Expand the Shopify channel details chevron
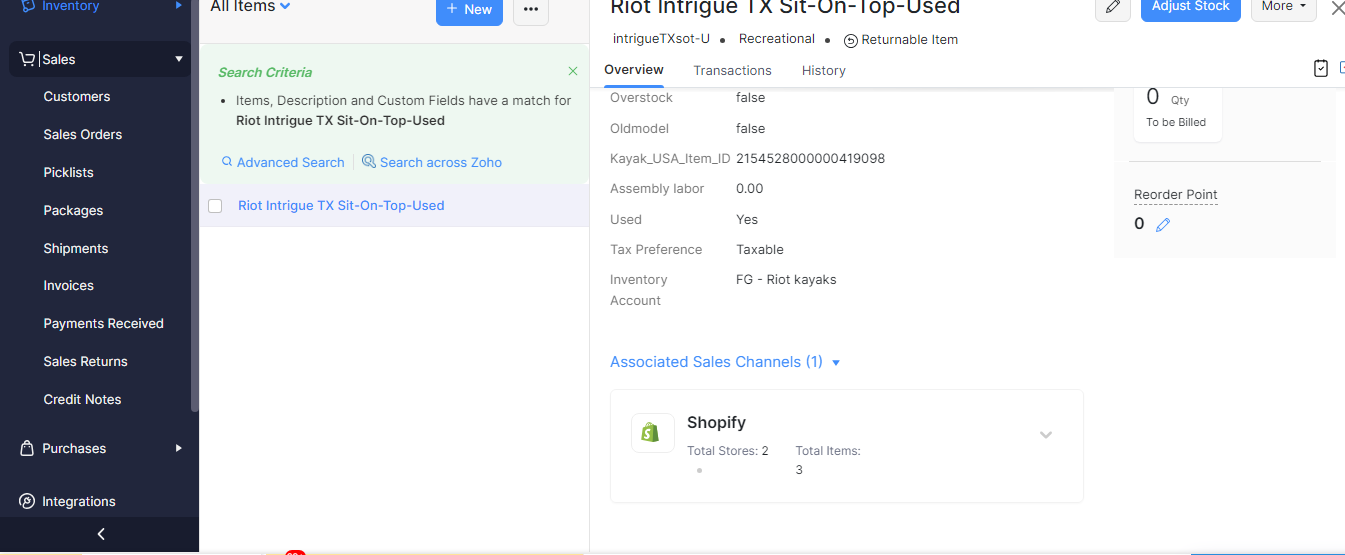This screenshot has height=555, width=1345. [1046, 435]
